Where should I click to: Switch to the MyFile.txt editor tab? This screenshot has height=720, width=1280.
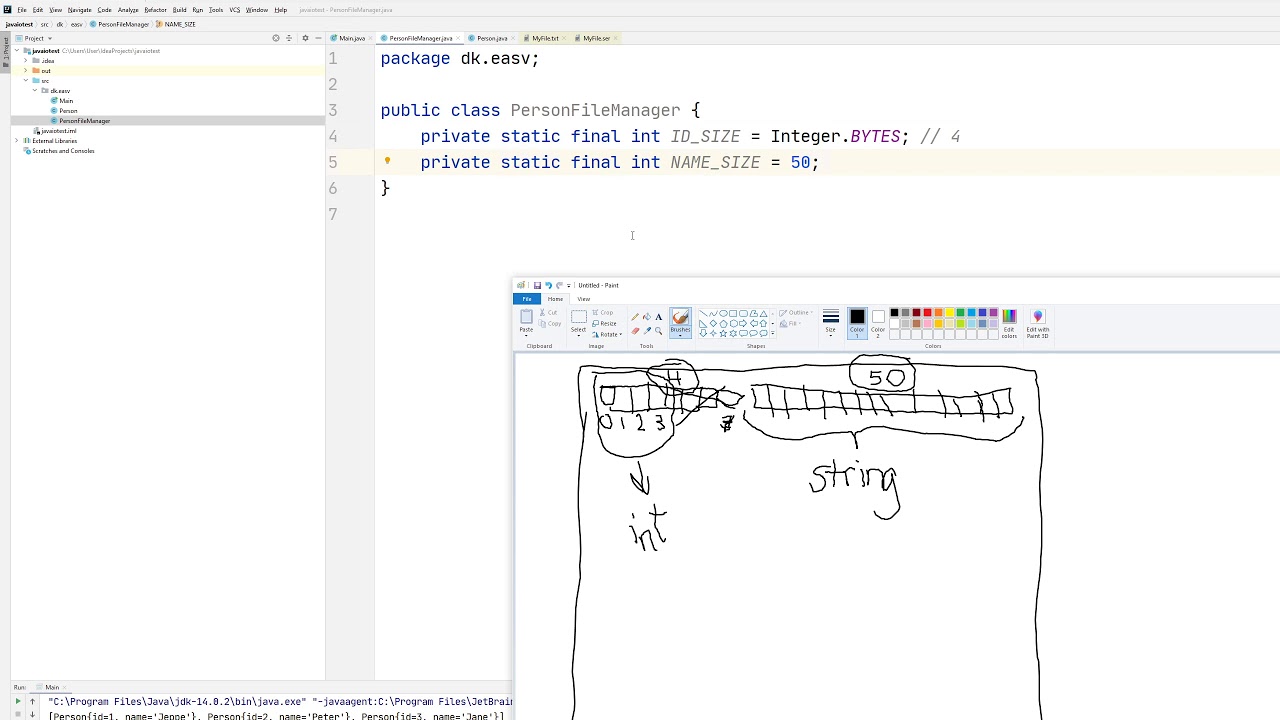tap(545, 38)
